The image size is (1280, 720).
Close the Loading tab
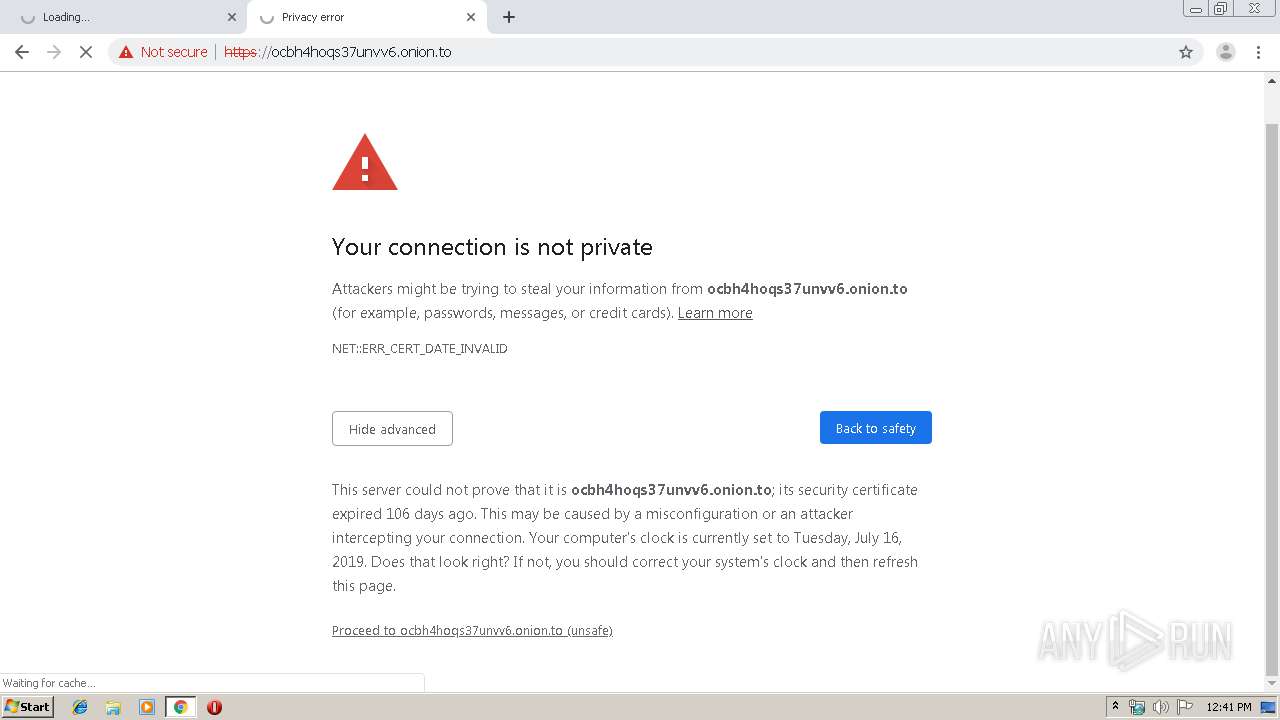[x=232, y=17]
